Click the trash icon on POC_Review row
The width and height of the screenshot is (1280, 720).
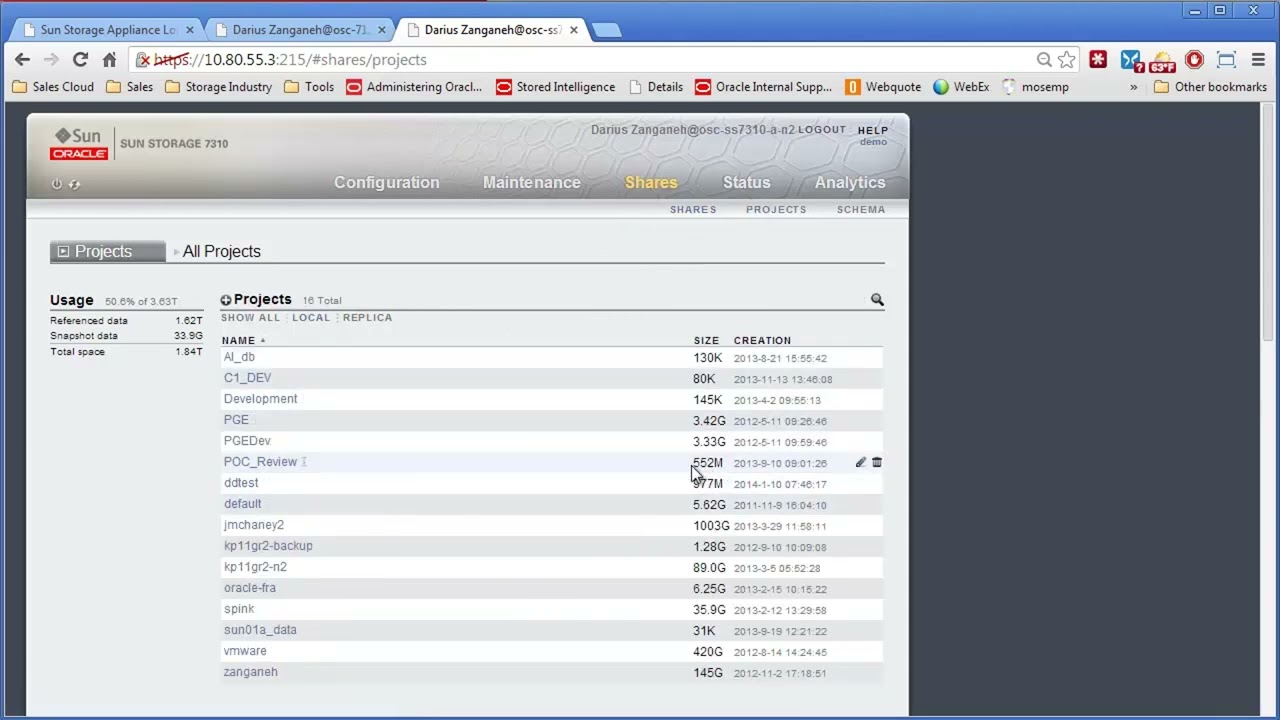(877, 463)
